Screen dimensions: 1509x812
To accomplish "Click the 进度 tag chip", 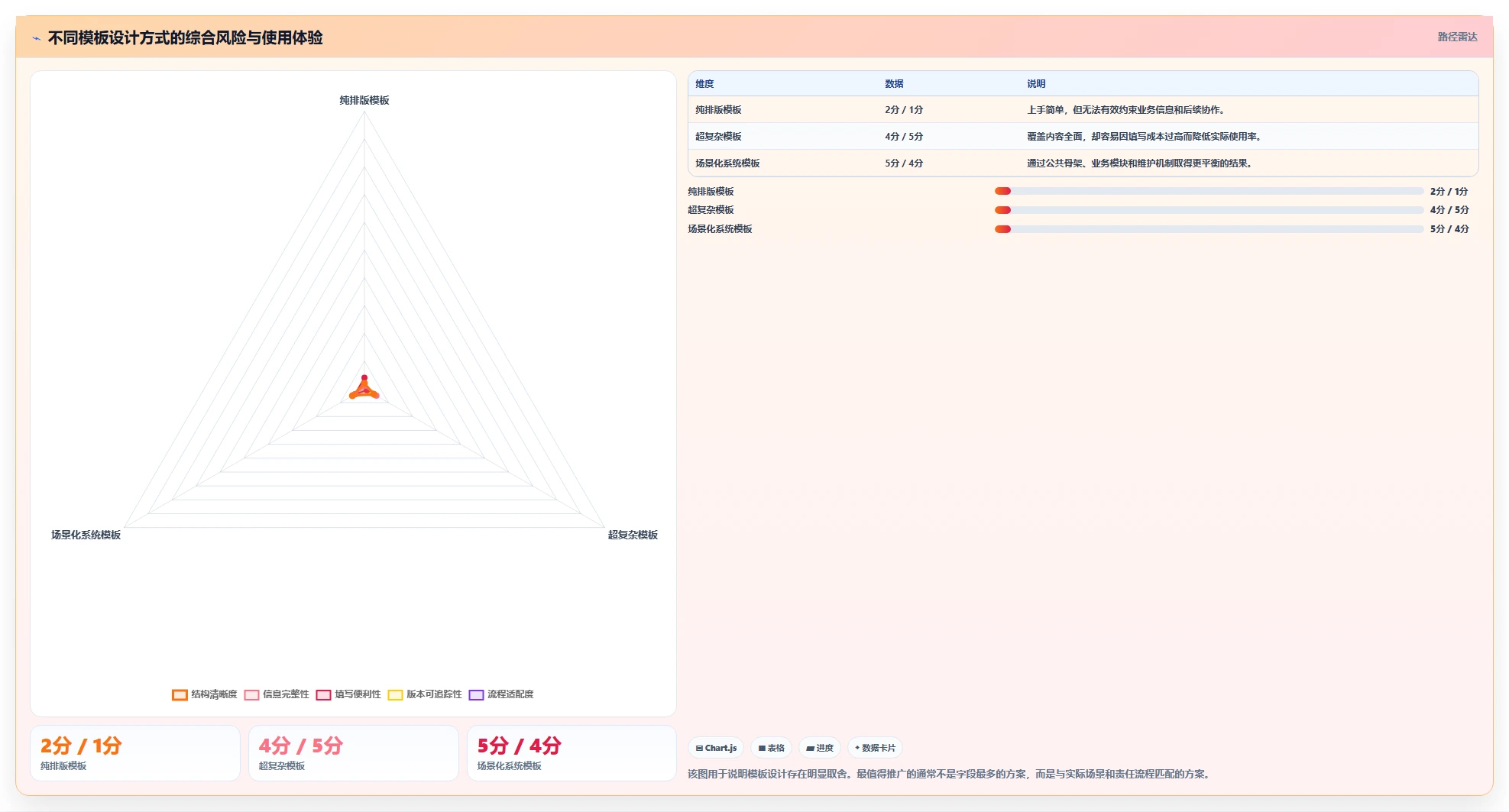I will coord(820,748).
